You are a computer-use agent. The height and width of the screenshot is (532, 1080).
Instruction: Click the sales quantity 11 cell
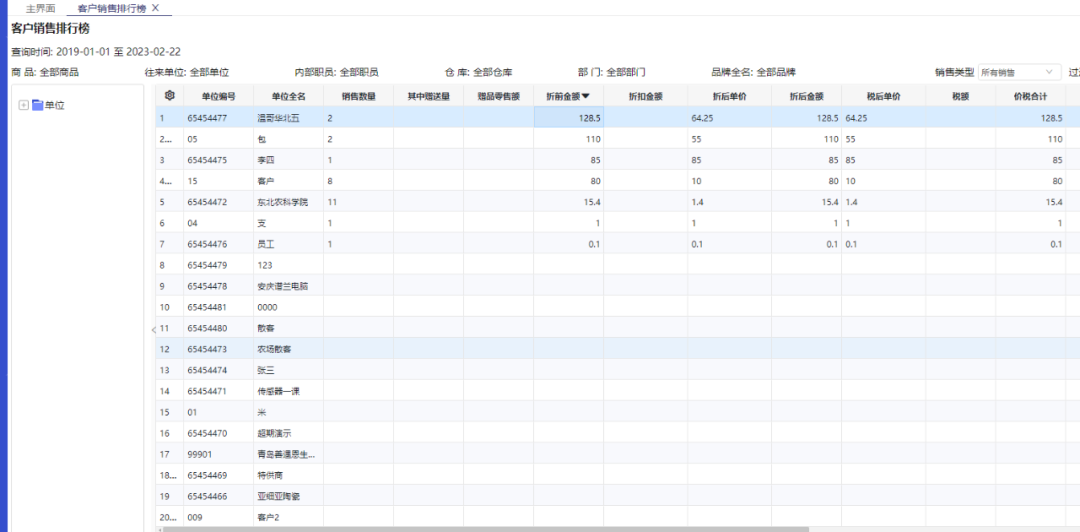(x=358, y=202)
